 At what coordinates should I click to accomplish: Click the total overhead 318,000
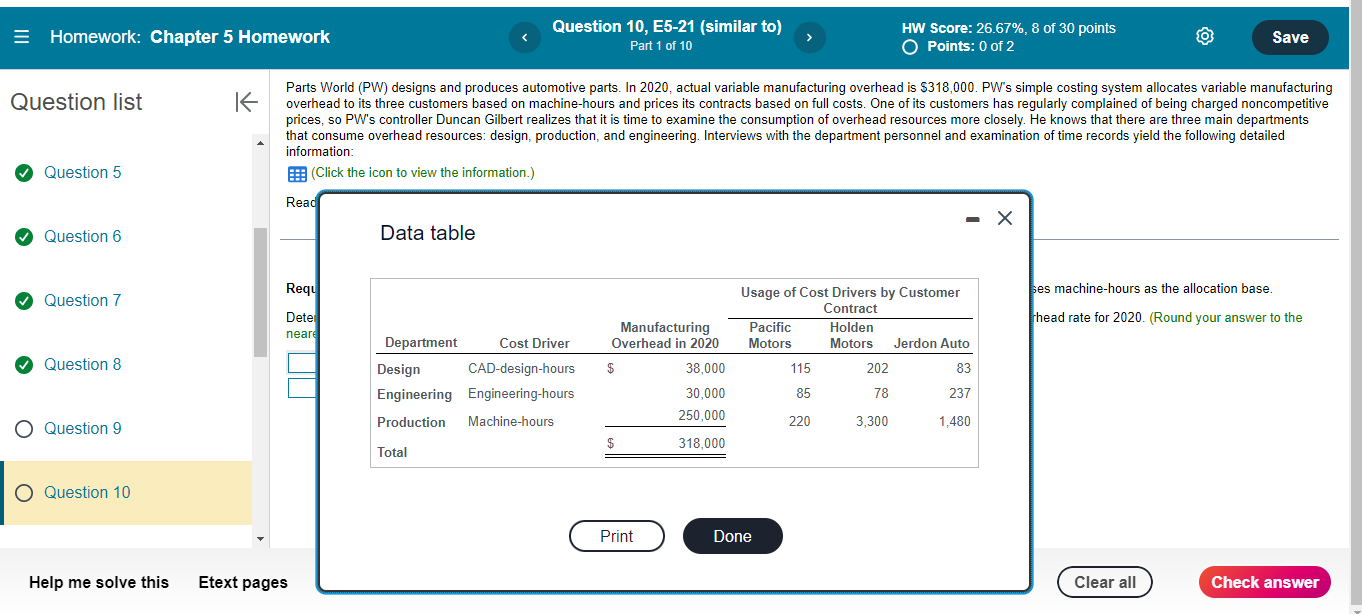click(702, 443)
